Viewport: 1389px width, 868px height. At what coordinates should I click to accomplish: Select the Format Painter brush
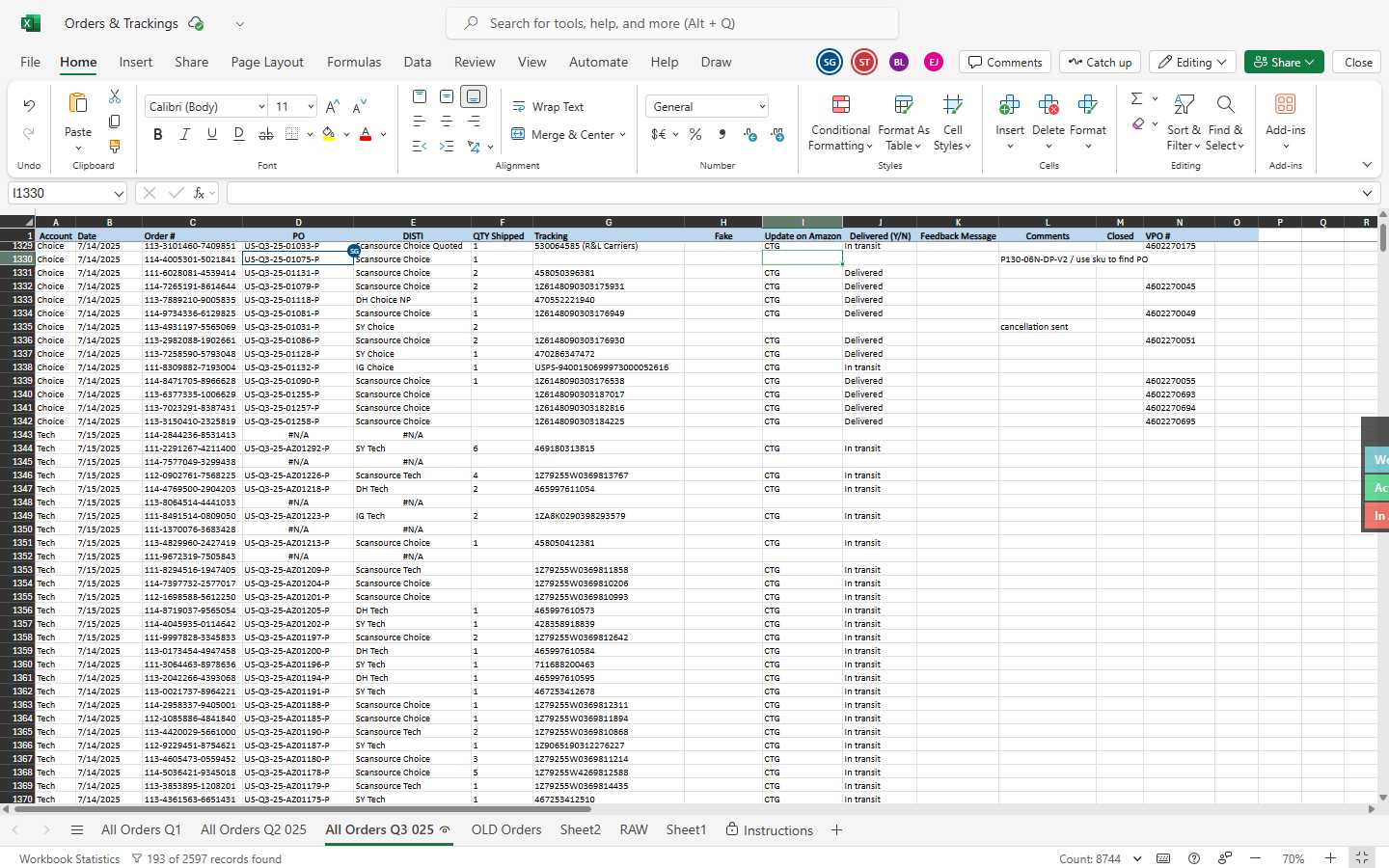click(115, 147)
